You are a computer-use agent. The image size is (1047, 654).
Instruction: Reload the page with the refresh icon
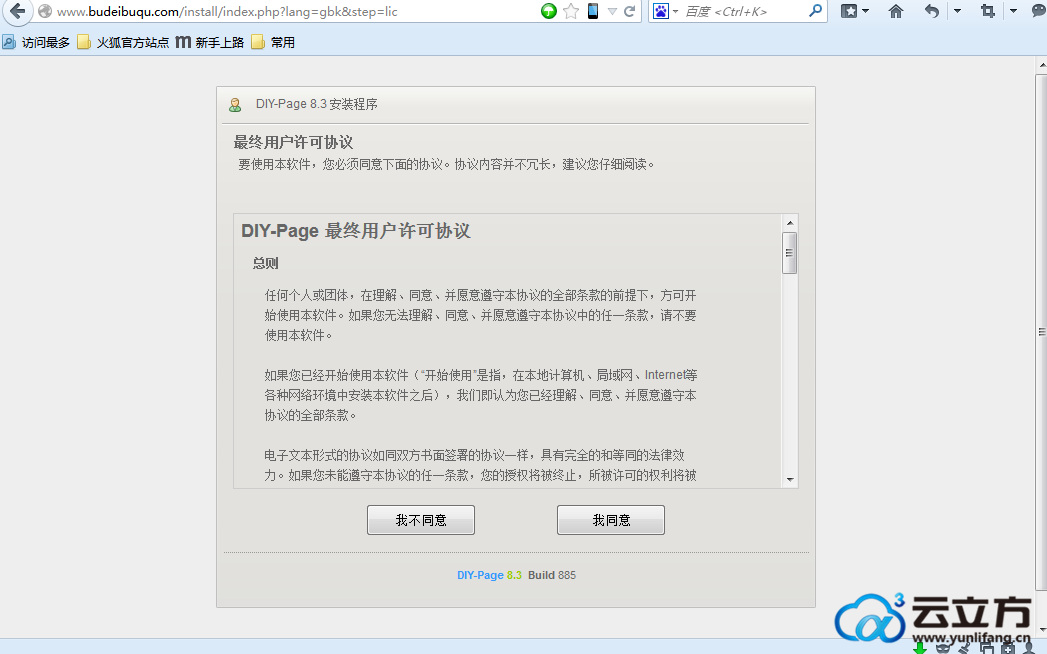[x=629, y=11]
